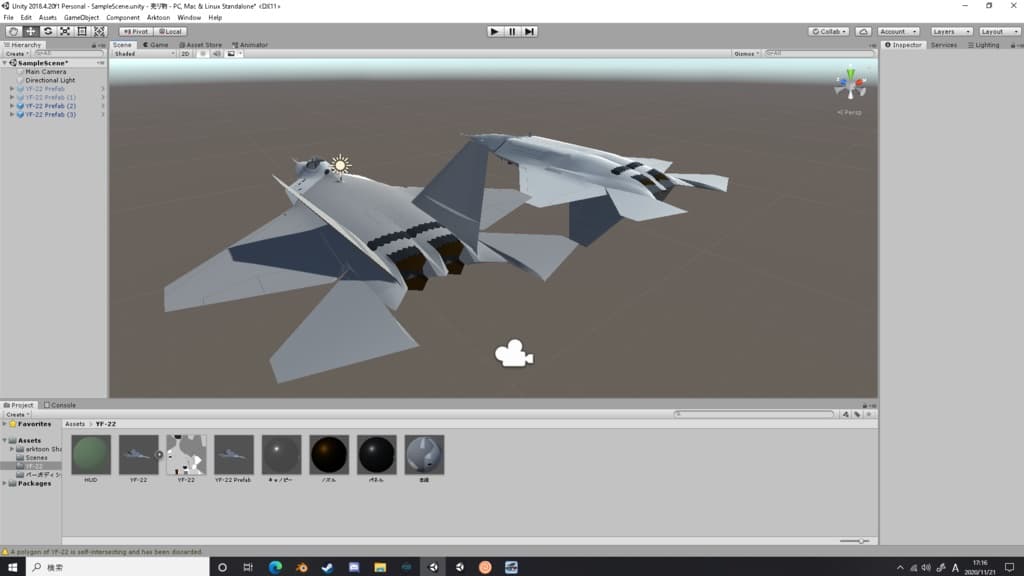Click the scene orientation gizmo
This screenshot has width=1024, height=576.
(x=850, y=84)
